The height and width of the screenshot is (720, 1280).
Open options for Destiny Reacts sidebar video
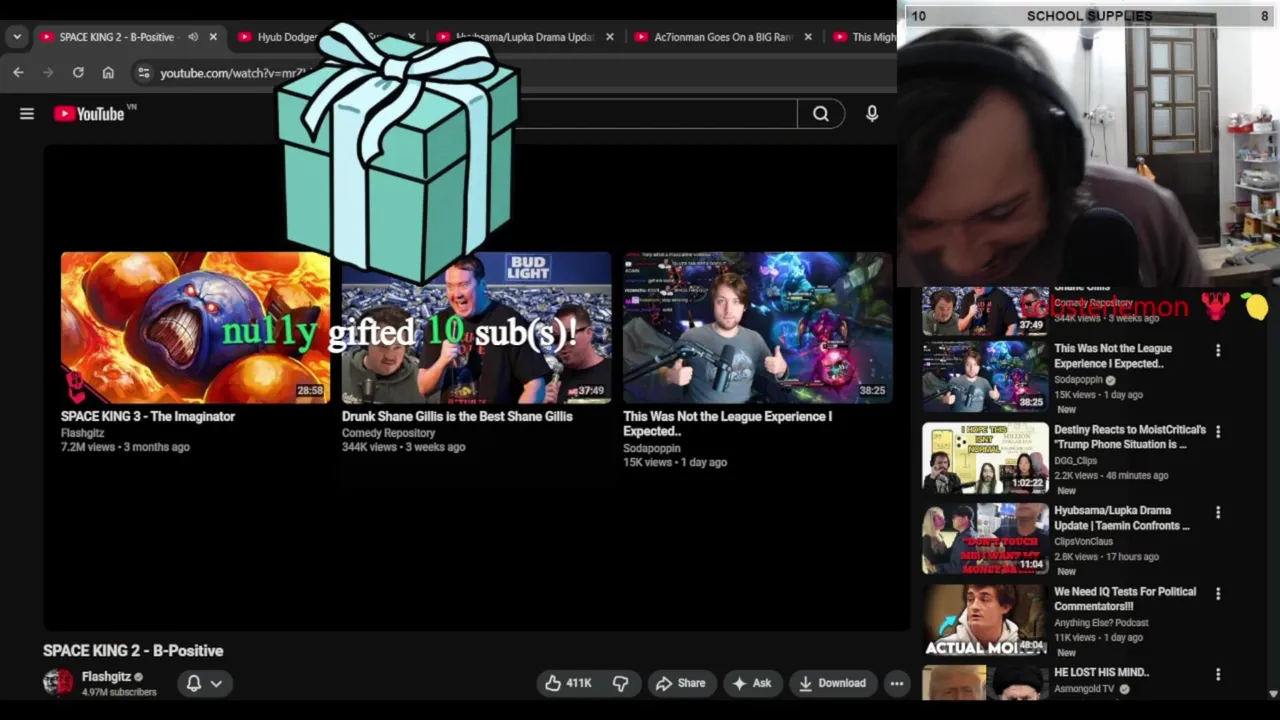pos(1218,432)
